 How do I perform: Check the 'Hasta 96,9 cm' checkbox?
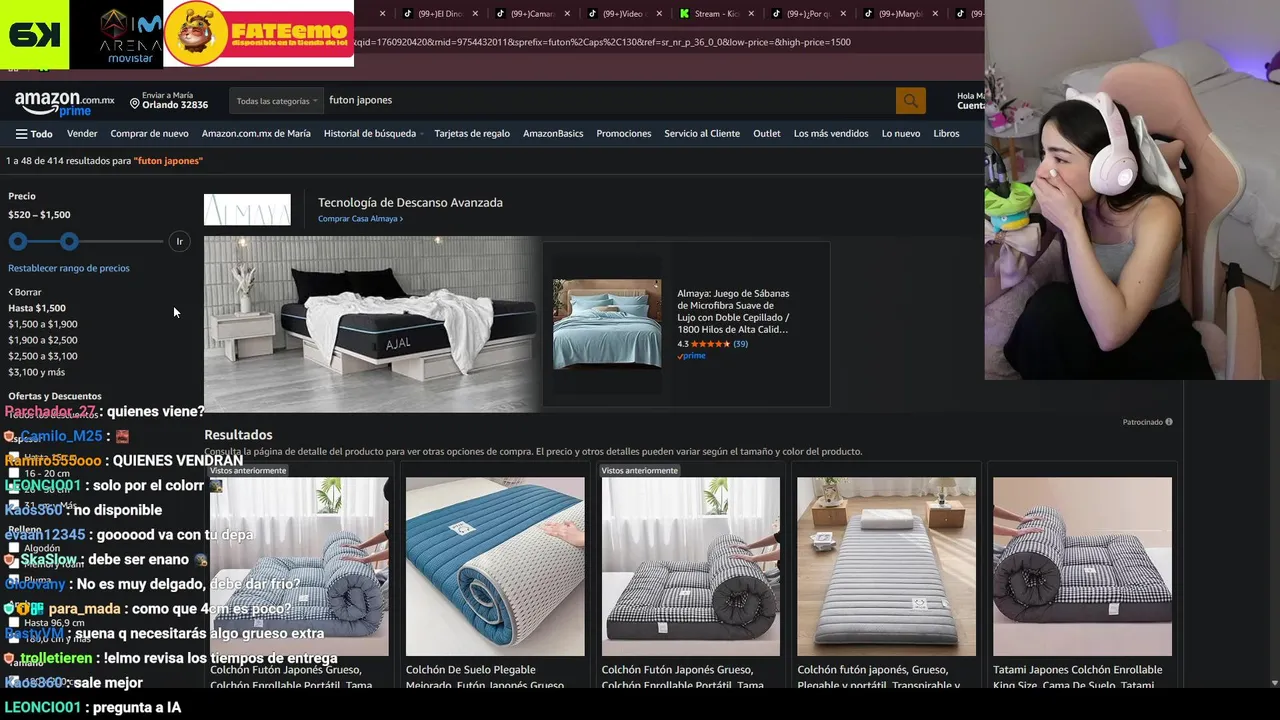[14, 623]
